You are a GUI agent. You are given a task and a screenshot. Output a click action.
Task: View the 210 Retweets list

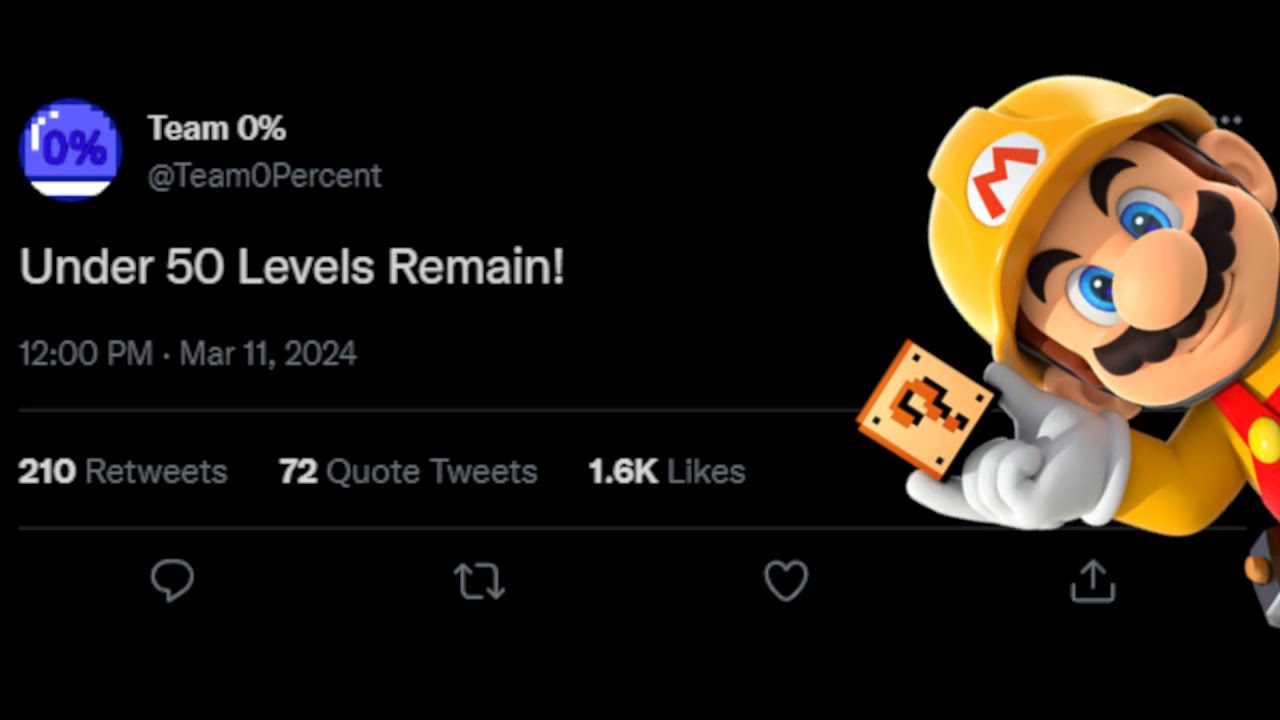[x=123, y=471]
